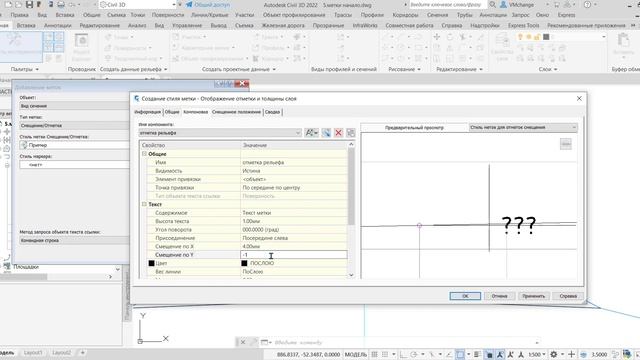The height and width of the screenshot is (360, 640).
Task: Click the text component editor icon
Action: coord(311,133)
